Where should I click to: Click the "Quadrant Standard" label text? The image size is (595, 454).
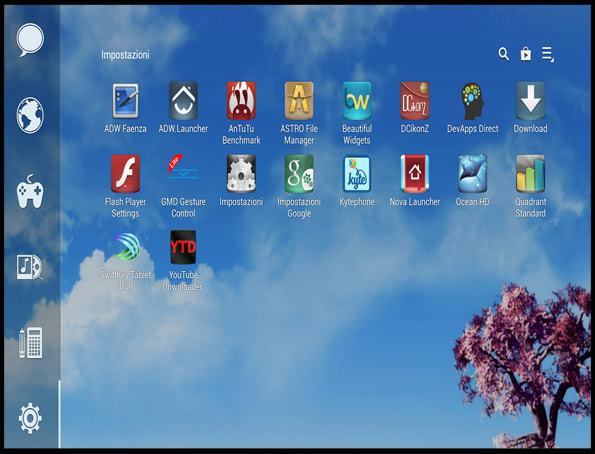(530, 207)
